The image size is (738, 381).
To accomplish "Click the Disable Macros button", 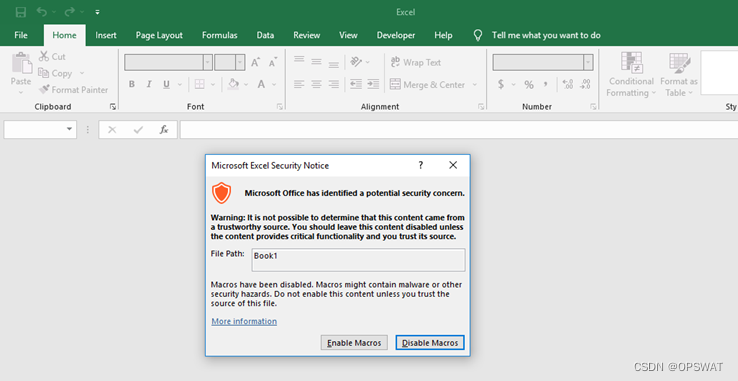I will pos(430,343).
